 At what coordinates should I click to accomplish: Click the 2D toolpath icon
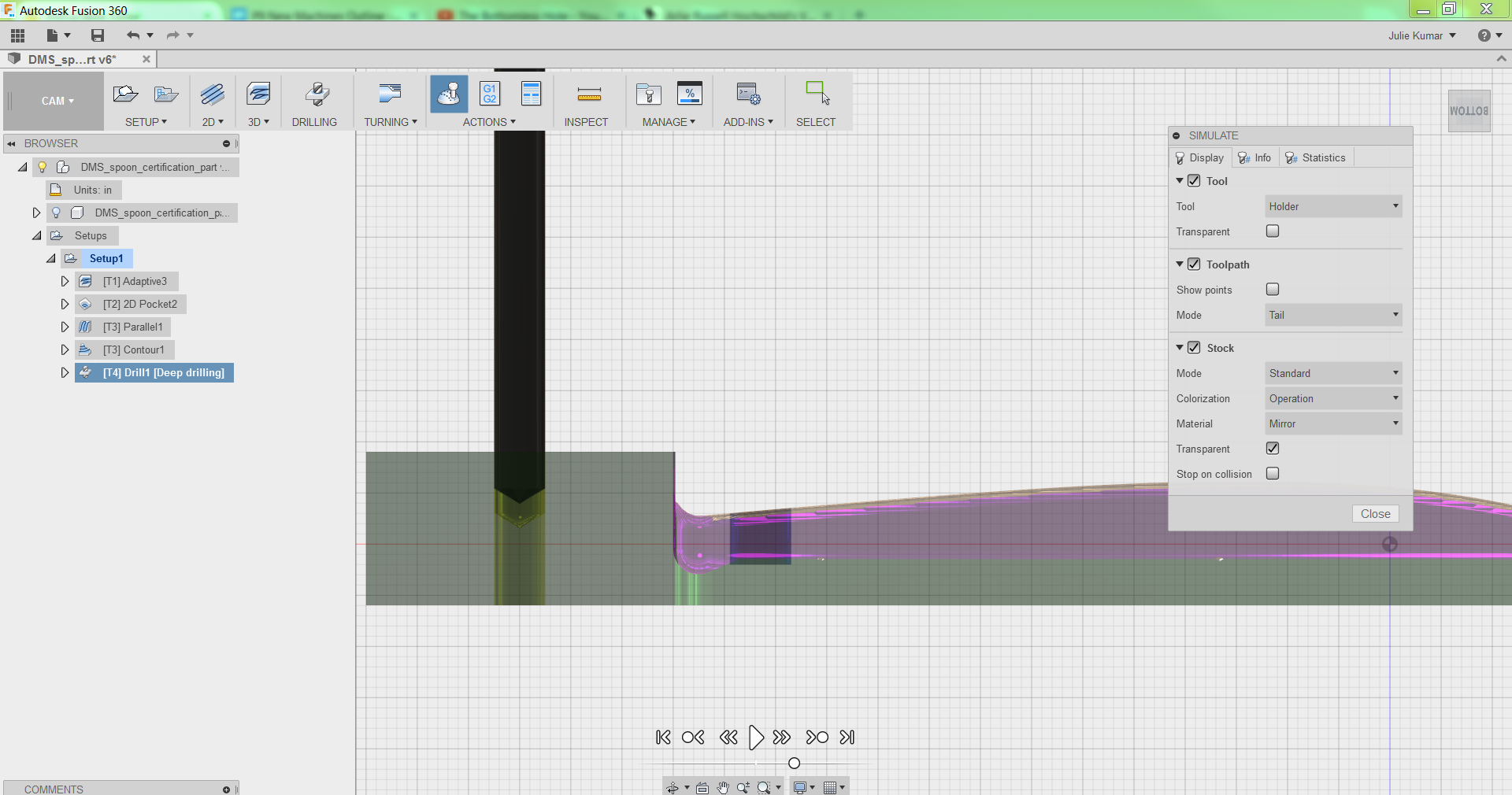213,94
